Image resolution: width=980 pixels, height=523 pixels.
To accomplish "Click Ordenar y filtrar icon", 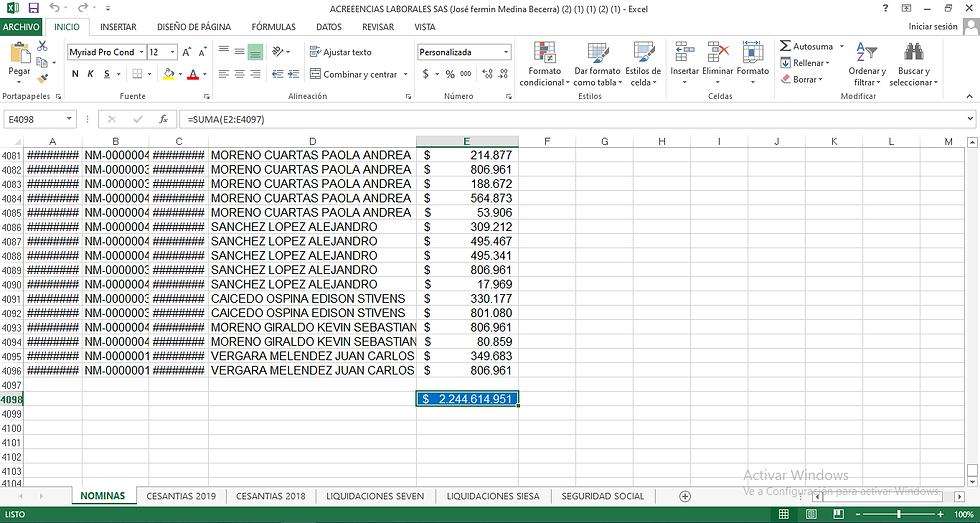I will pyautogui.click(x=867, y=52).
